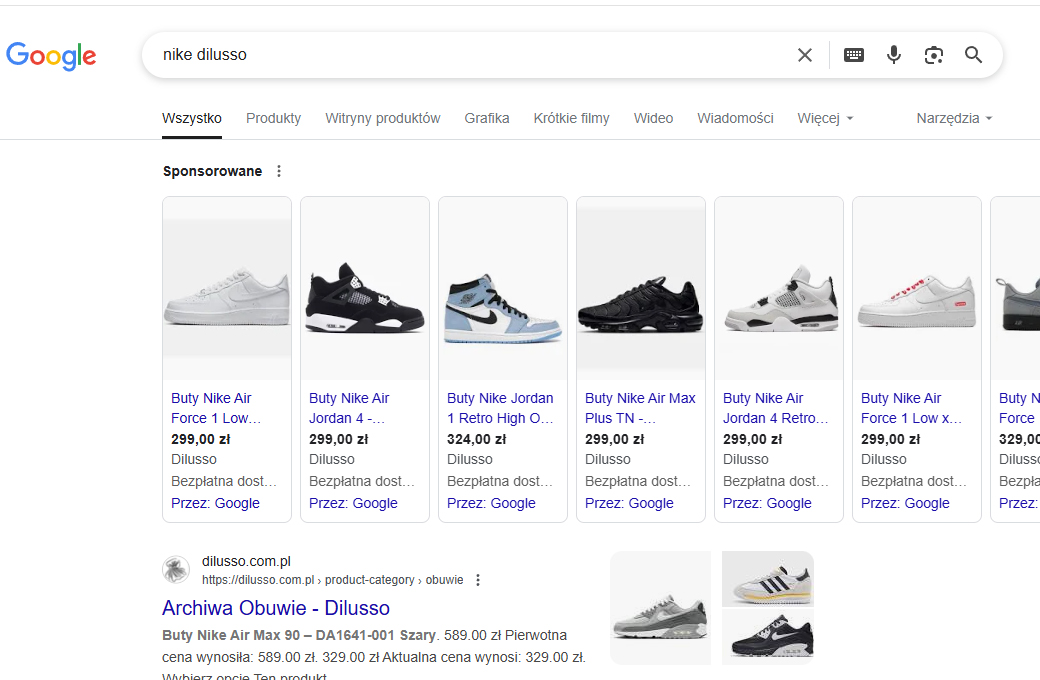This screenshot has width=1040, height=680.
Task: Click the gray Air Max 90 thumbnail
Action: (660, 608)
